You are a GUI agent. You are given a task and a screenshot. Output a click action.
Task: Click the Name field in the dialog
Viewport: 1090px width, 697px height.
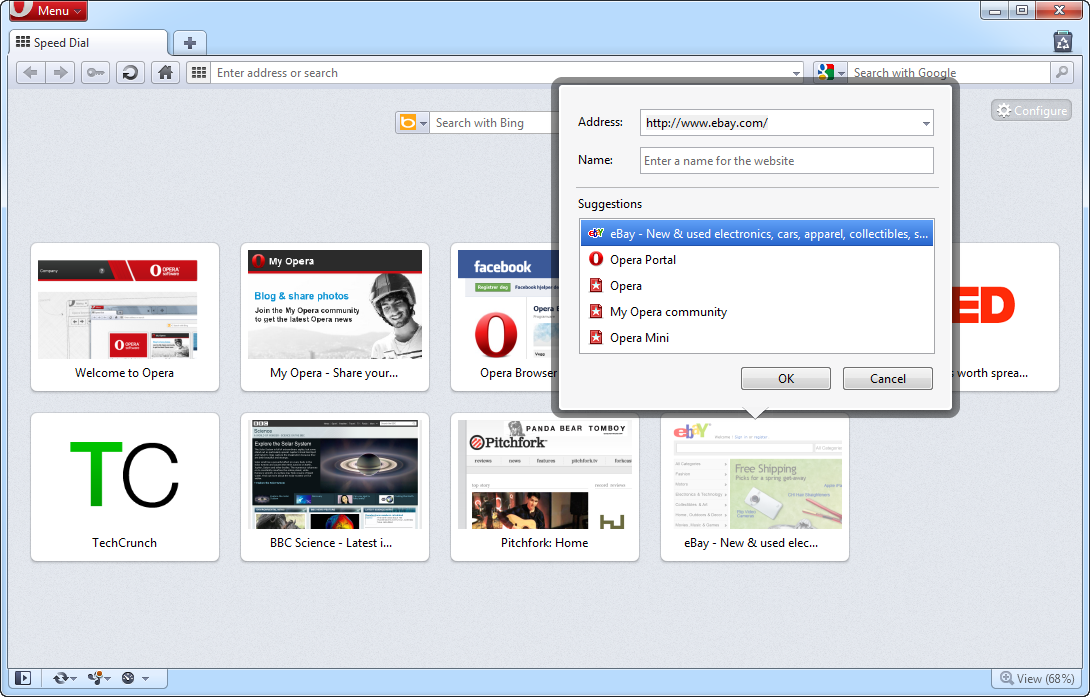[786, 161]
